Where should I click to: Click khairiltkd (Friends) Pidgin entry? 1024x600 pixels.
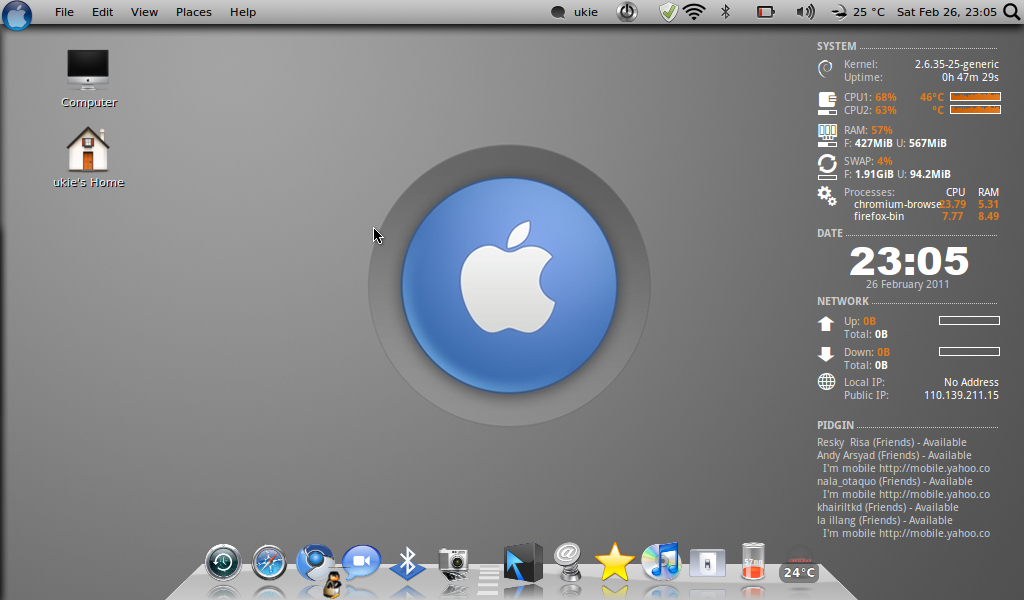(888, 507)
